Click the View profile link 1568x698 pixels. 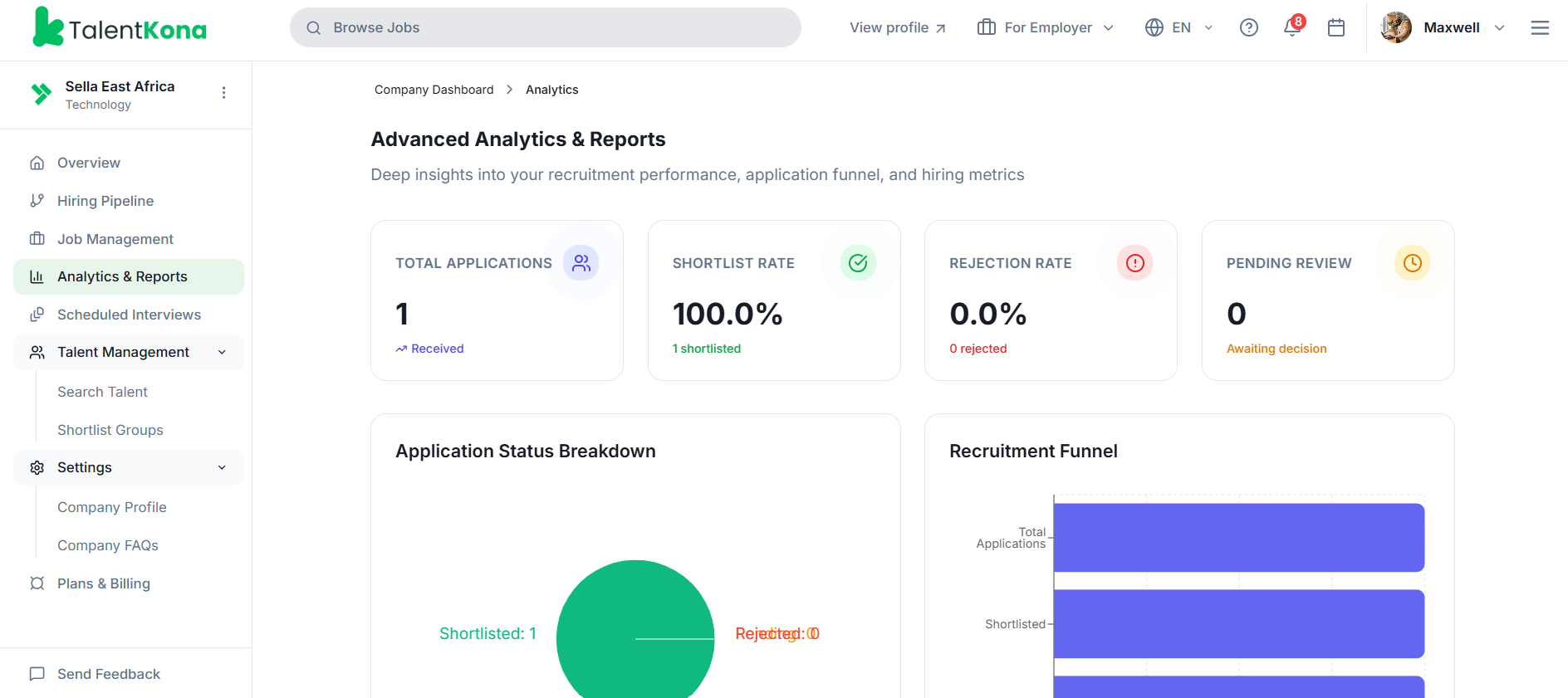897,27
